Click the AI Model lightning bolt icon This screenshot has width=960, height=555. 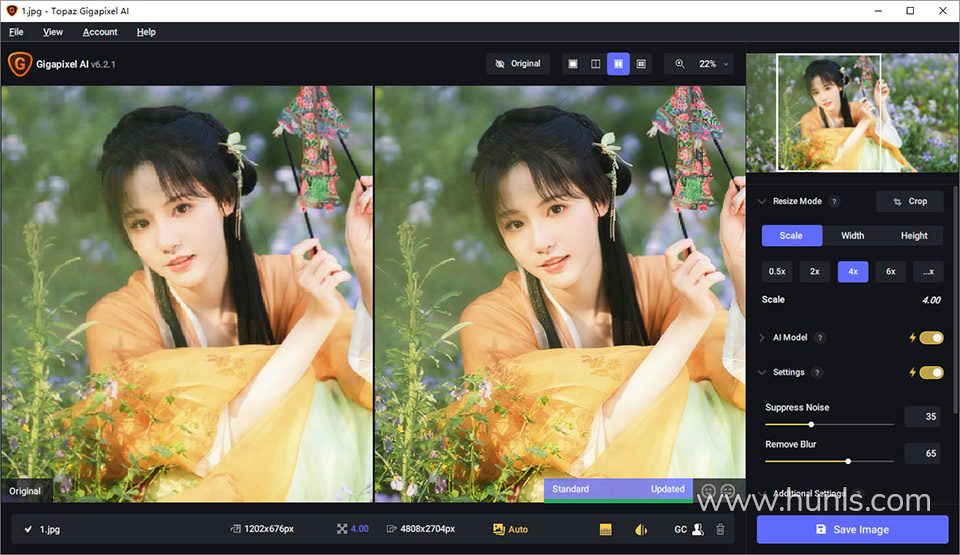(x=912, y=338)
